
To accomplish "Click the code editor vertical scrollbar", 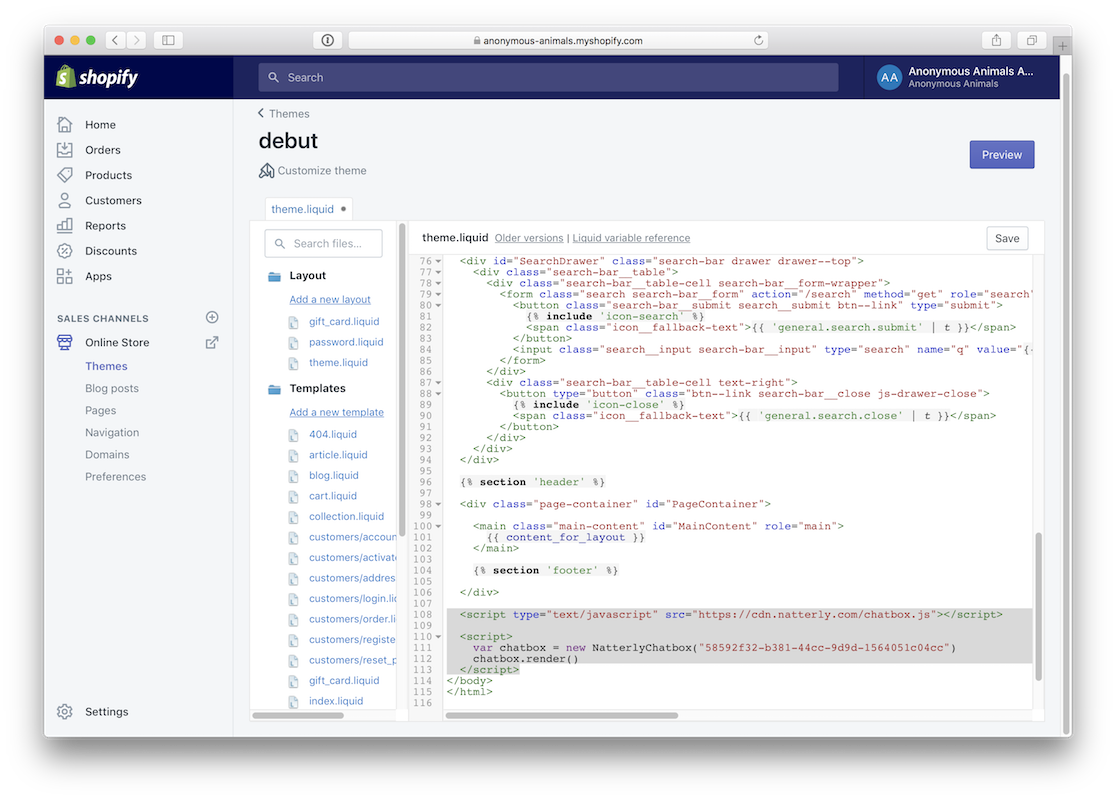I will click(1038, 606).
